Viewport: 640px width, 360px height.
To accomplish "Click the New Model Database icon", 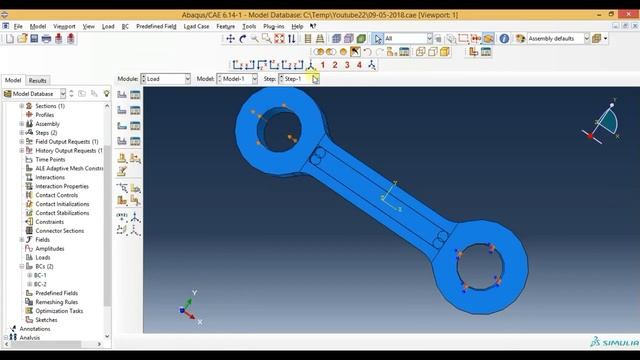I will click(x=10, y=39).
